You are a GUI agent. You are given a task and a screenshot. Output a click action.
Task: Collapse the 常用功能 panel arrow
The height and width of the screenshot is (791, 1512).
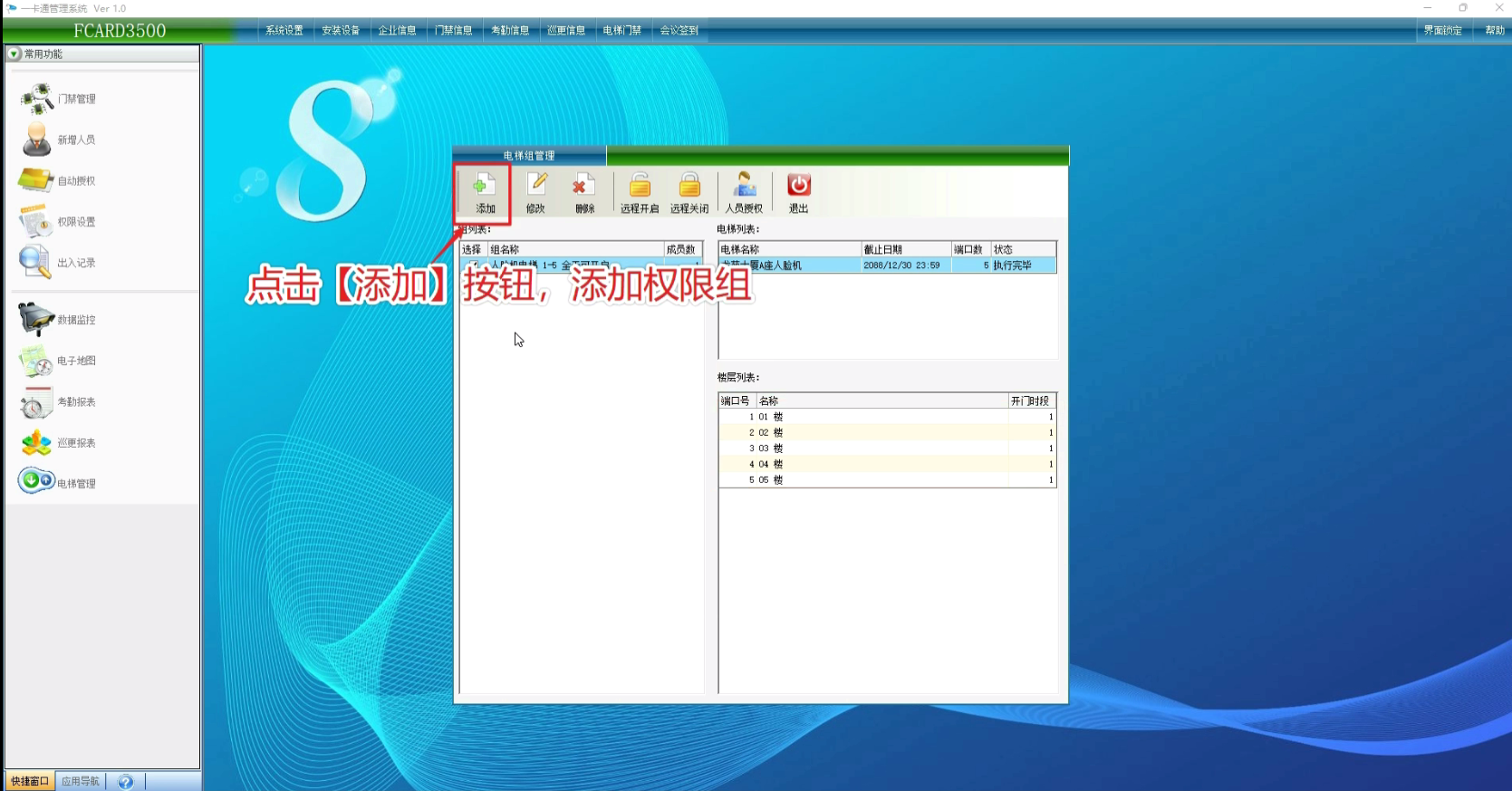click(x=14, y=54)
